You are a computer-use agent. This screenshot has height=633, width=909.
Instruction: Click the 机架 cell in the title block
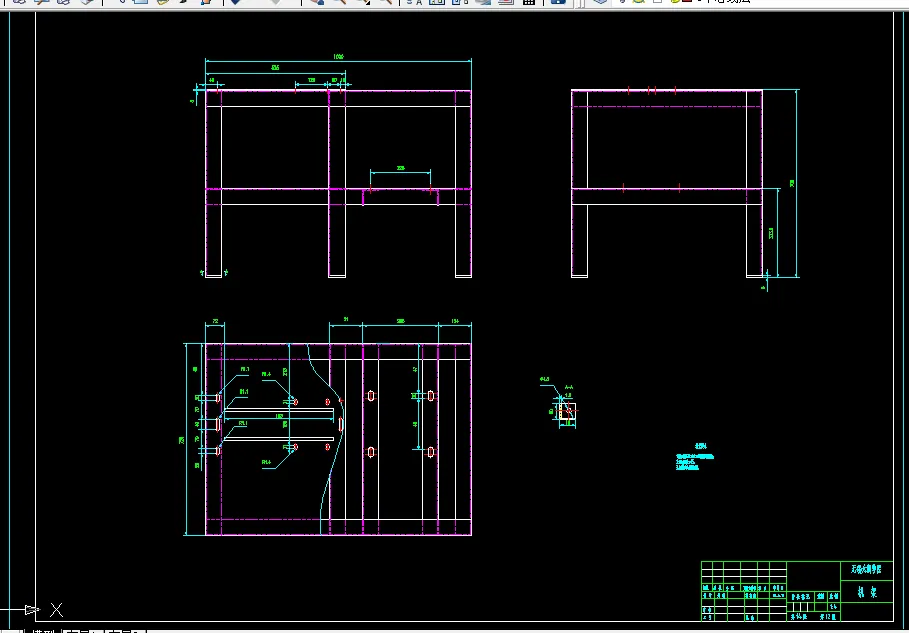point(867,592)
